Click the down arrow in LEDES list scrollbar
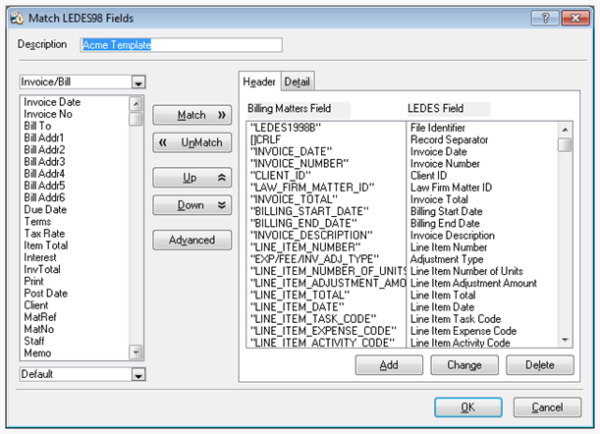600x434 pixels. (565, 340)
